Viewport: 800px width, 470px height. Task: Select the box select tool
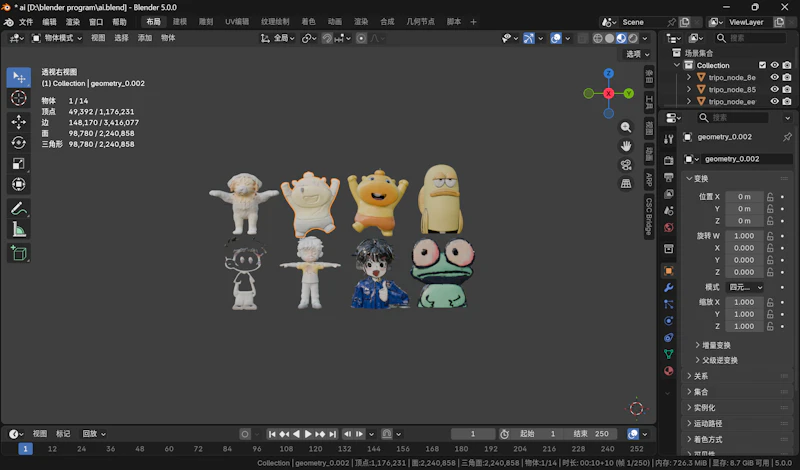19,78
